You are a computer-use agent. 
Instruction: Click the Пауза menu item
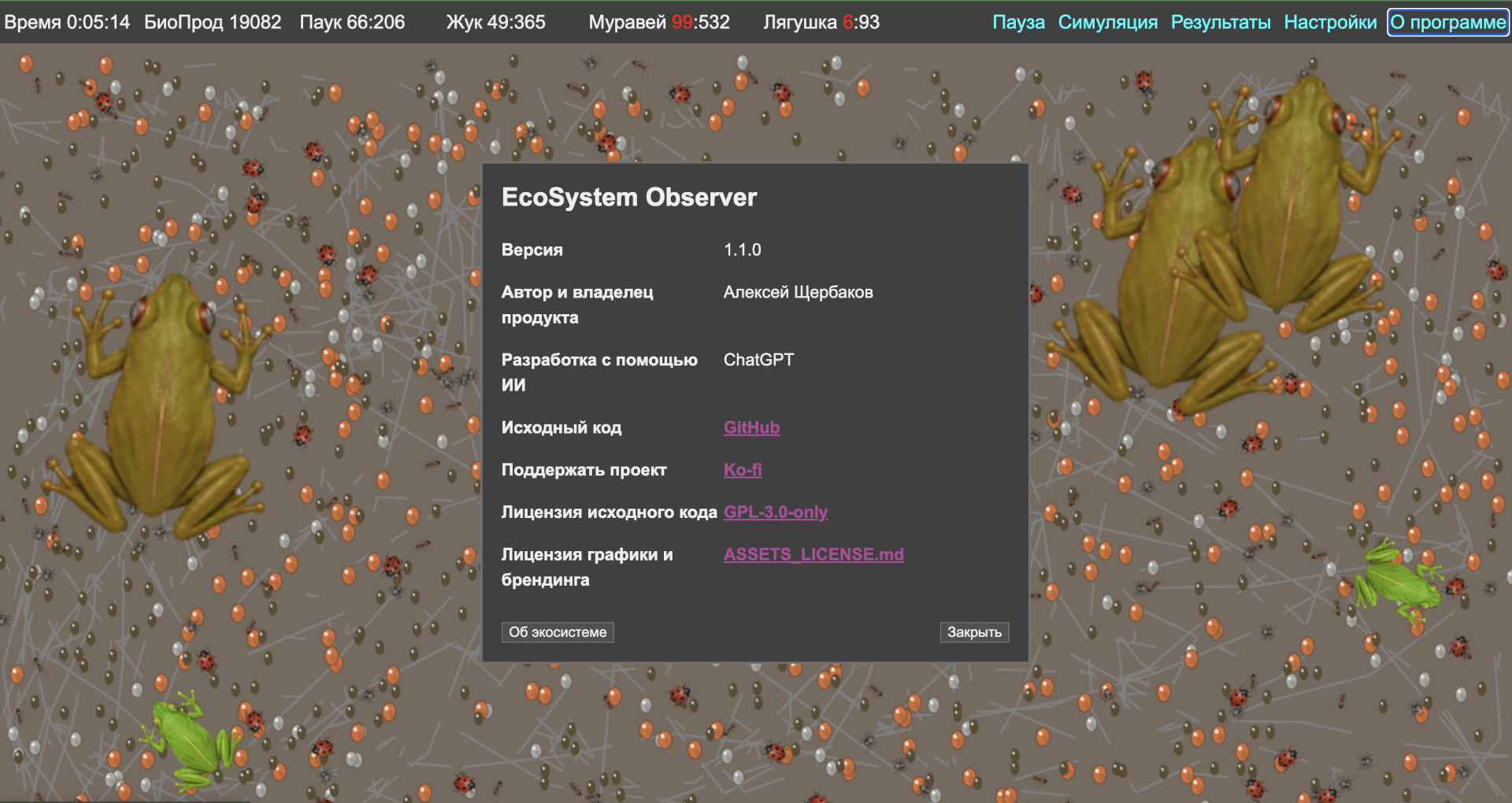[x=1018, y=22]
